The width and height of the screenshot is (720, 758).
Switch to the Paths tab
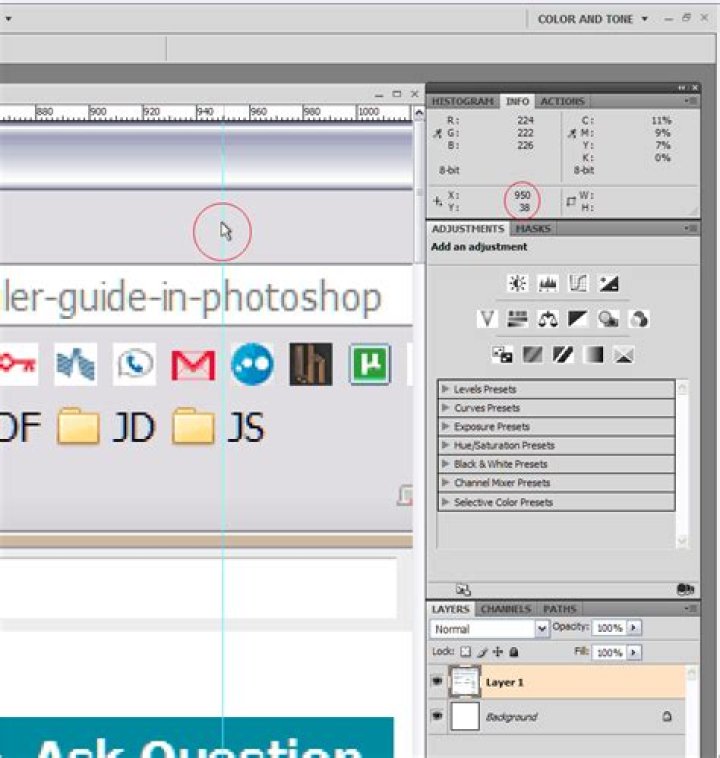(x=559, y=609)
